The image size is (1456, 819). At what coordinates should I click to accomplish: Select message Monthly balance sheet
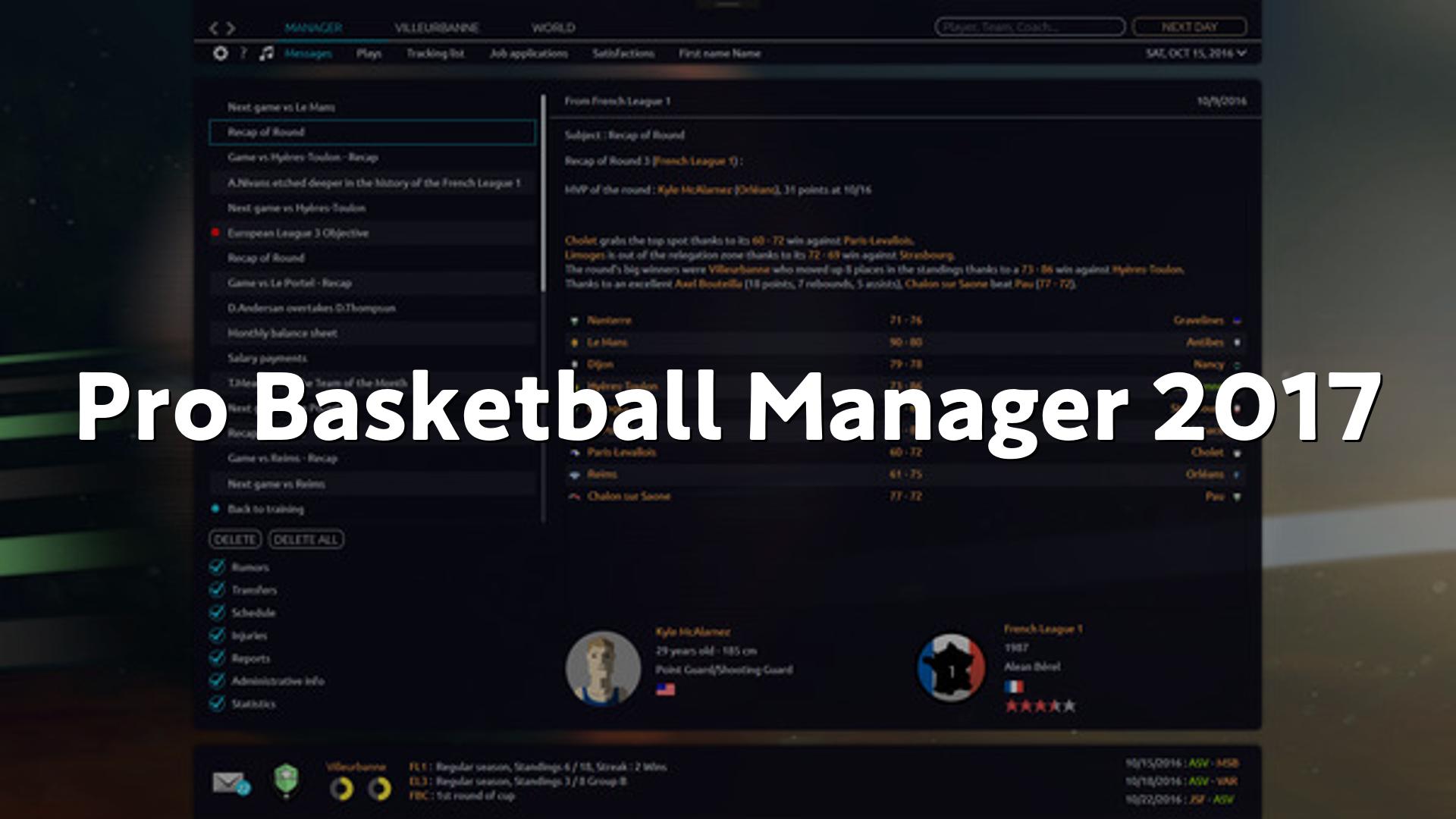coord(372,333)
